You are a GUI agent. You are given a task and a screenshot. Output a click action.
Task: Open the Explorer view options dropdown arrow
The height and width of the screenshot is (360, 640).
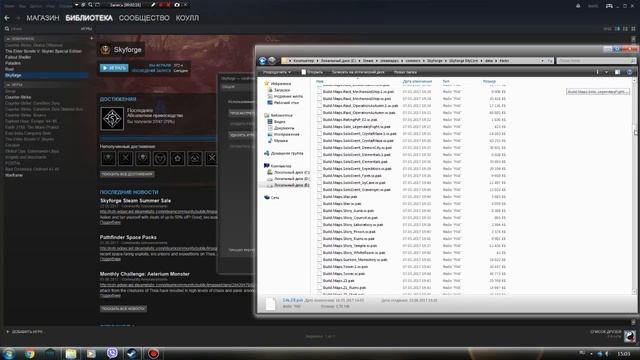tap(606, 72)
